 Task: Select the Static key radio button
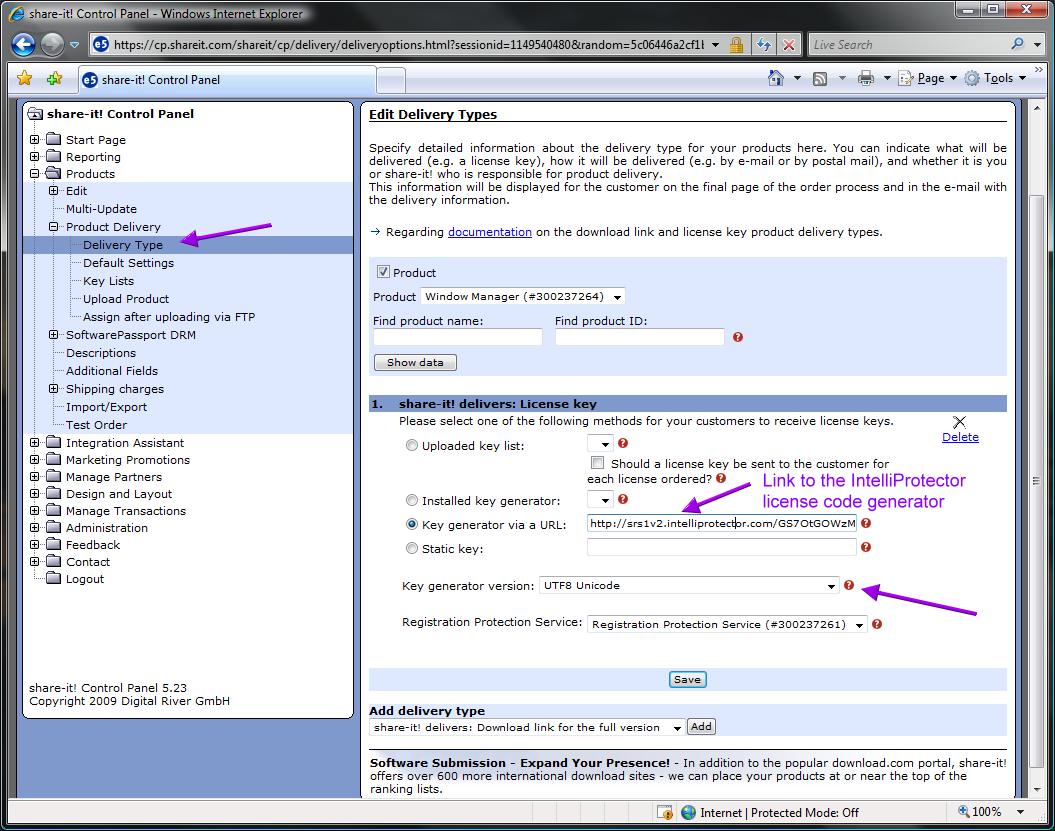coord(412,548)
